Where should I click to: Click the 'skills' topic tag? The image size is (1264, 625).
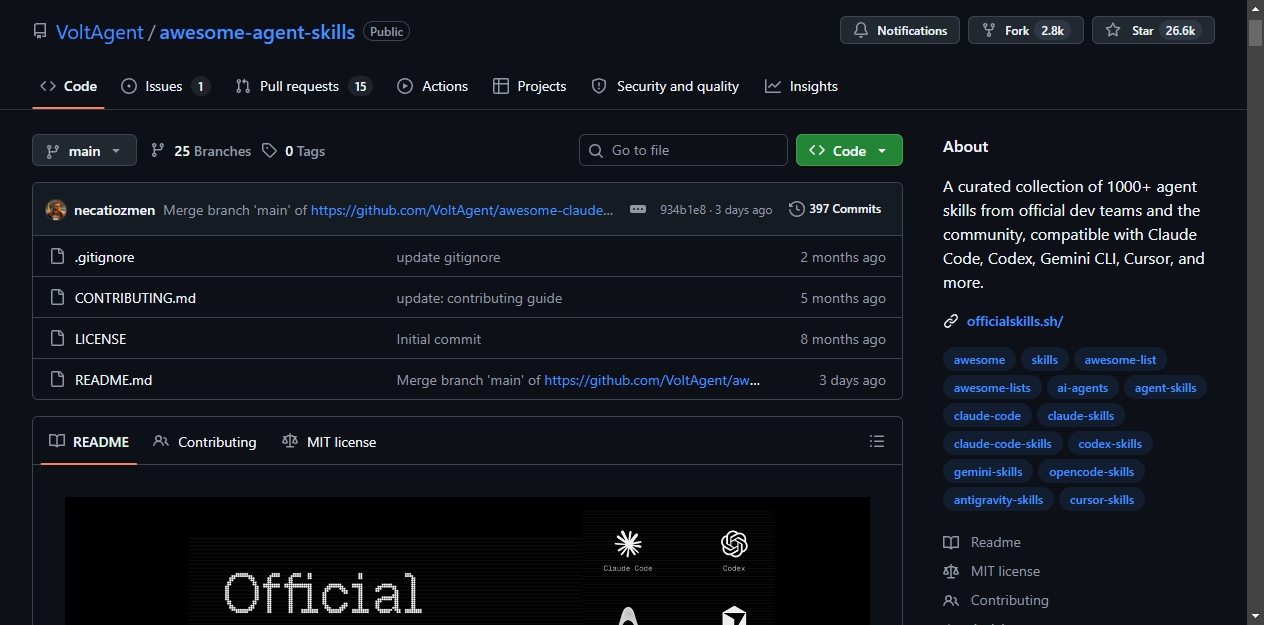(1044, 360)
